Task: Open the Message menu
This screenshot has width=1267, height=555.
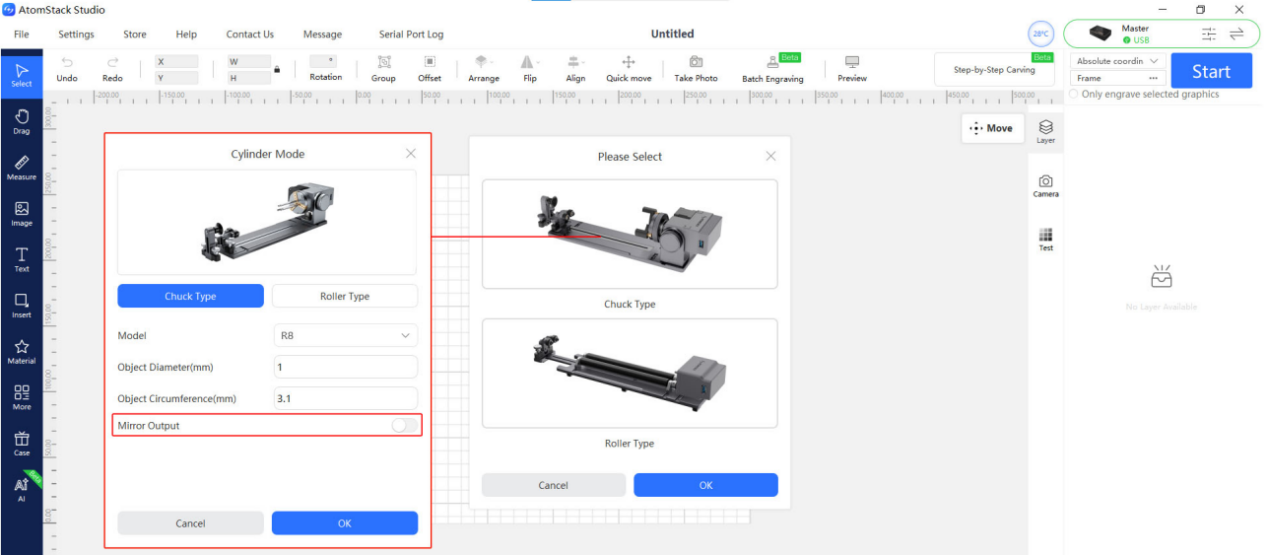Action: [322, 34]
